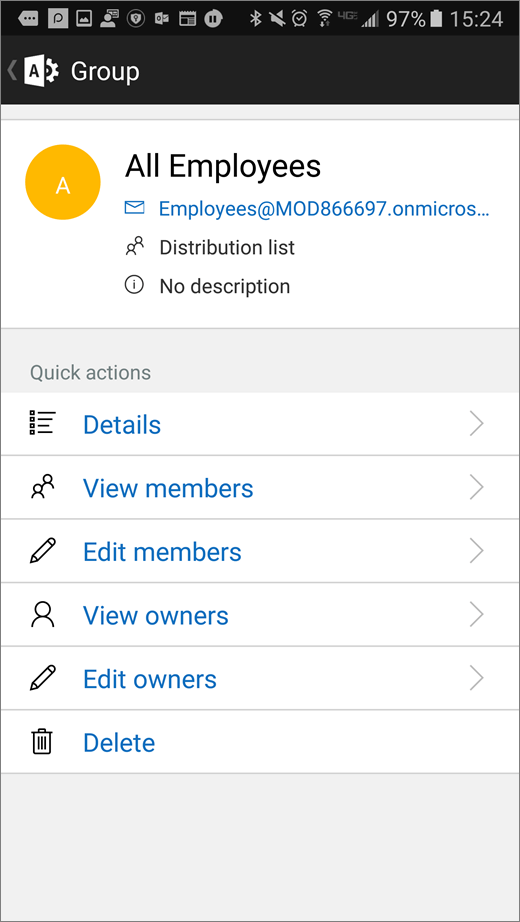Open the Employees@MOD866697 email link

(324, 209)
